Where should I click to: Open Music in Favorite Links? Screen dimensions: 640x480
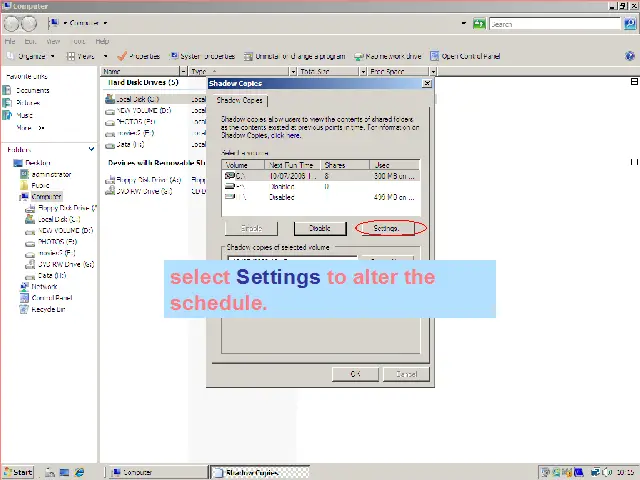18,116
